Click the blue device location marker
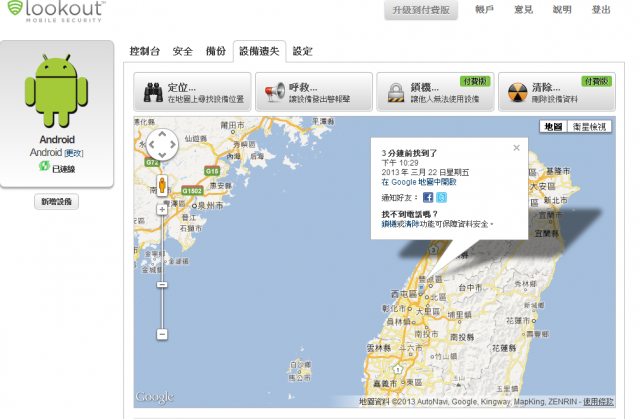Viewport: 640px width, 419px height. click(x=421, y=287)
